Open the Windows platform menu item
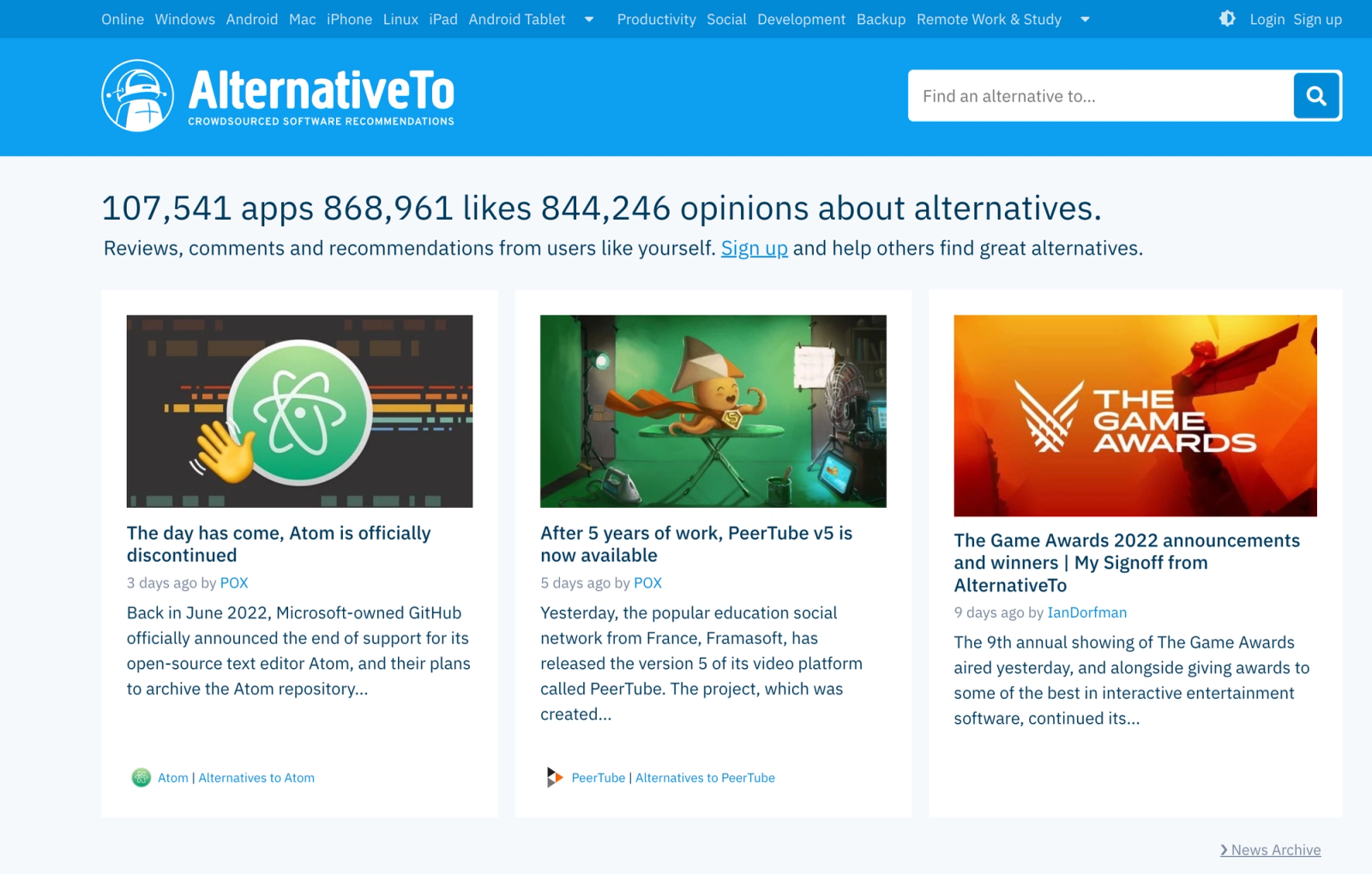 (185, 19)
